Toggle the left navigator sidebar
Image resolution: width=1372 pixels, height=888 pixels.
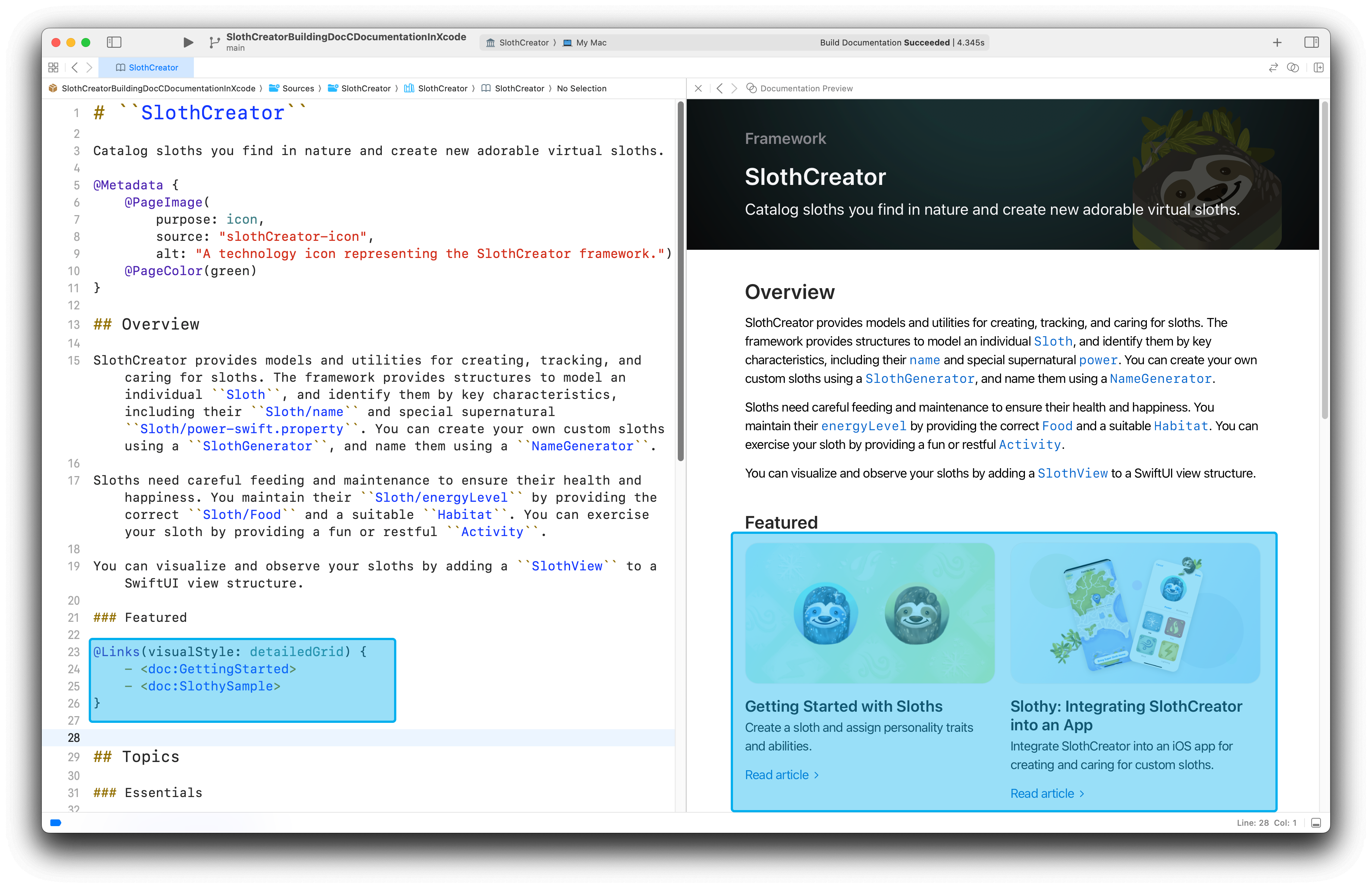point(114,42)
